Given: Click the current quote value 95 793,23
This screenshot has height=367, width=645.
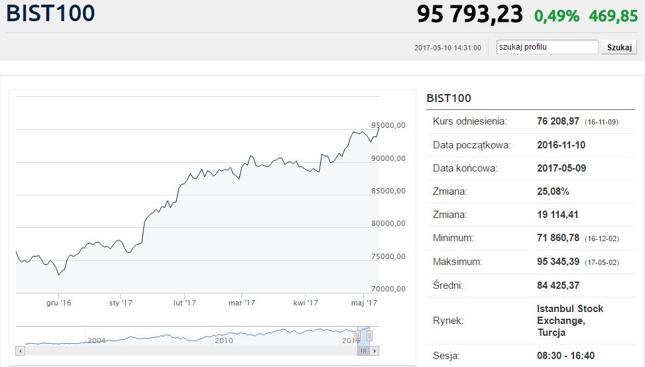Looking at the screenshot, I should tap(470, 14).
